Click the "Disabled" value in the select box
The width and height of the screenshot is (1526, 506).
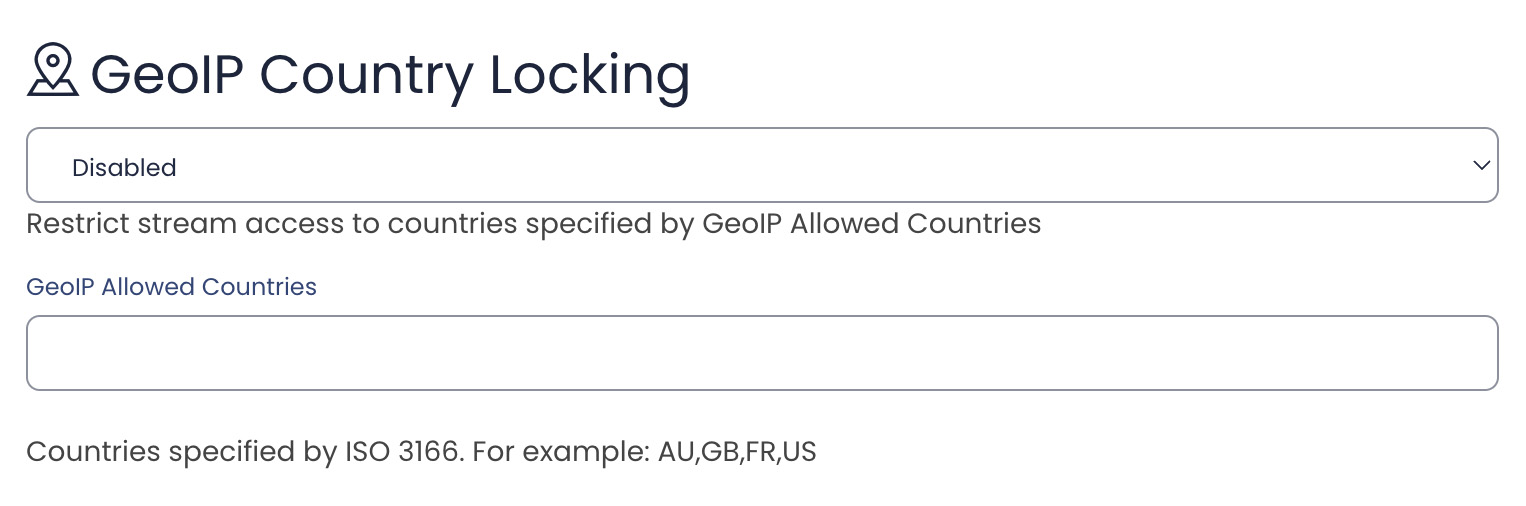124,168
